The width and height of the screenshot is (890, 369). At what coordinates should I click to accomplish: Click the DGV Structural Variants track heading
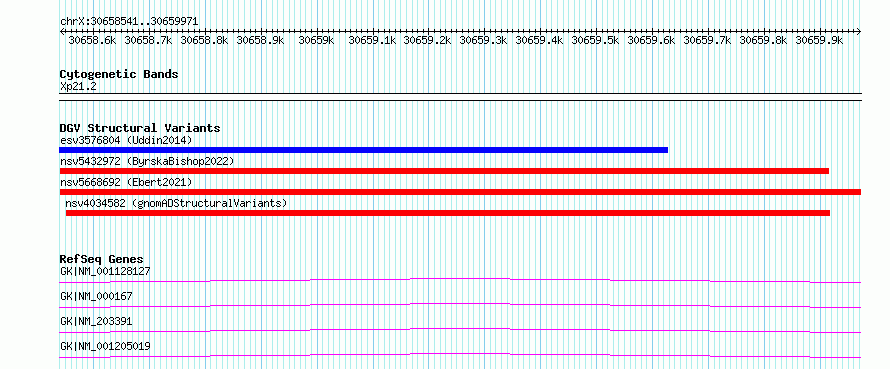(x=140, y=128)
